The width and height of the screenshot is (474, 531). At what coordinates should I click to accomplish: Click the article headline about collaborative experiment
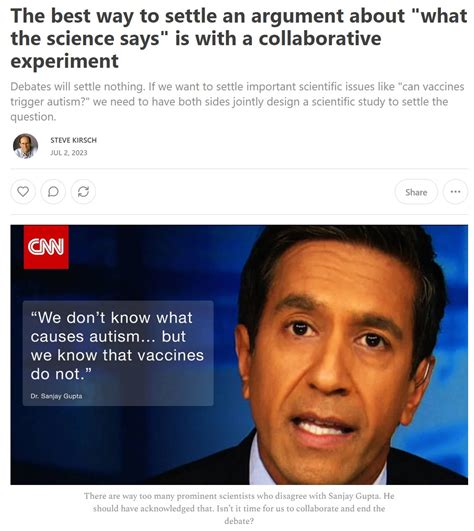click(x=238, y=38)
